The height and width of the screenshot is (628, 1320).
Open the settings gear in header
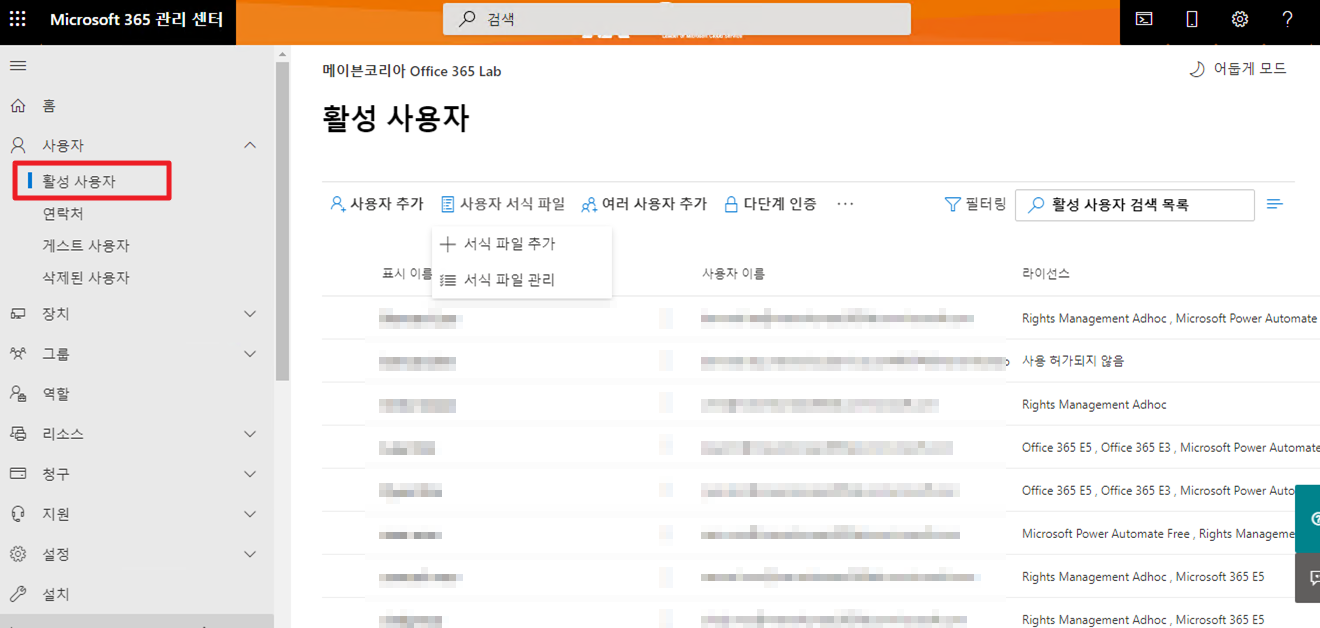point(1239,19)
